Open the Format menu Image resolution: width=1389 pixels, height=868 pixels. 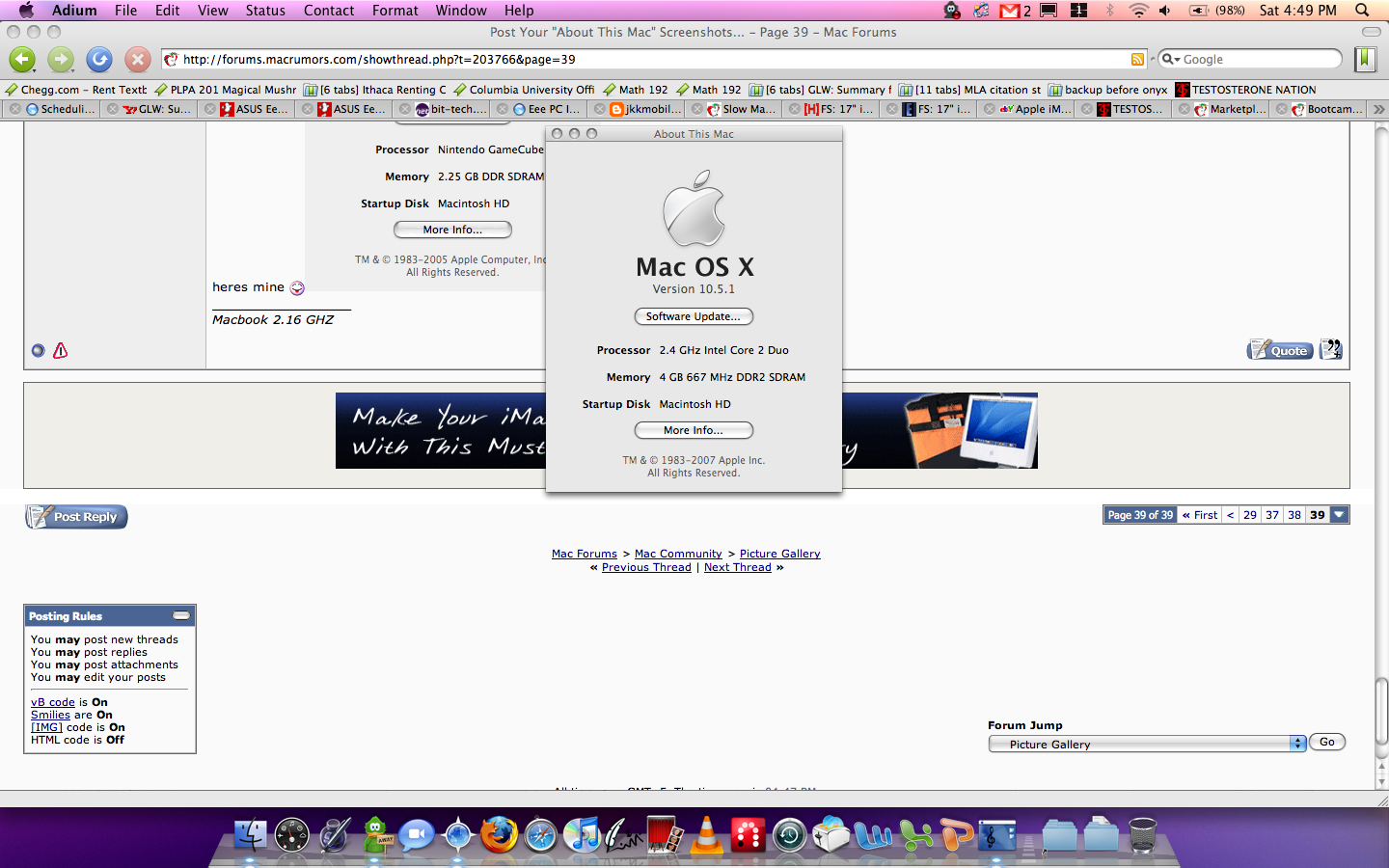click(395, 11)
